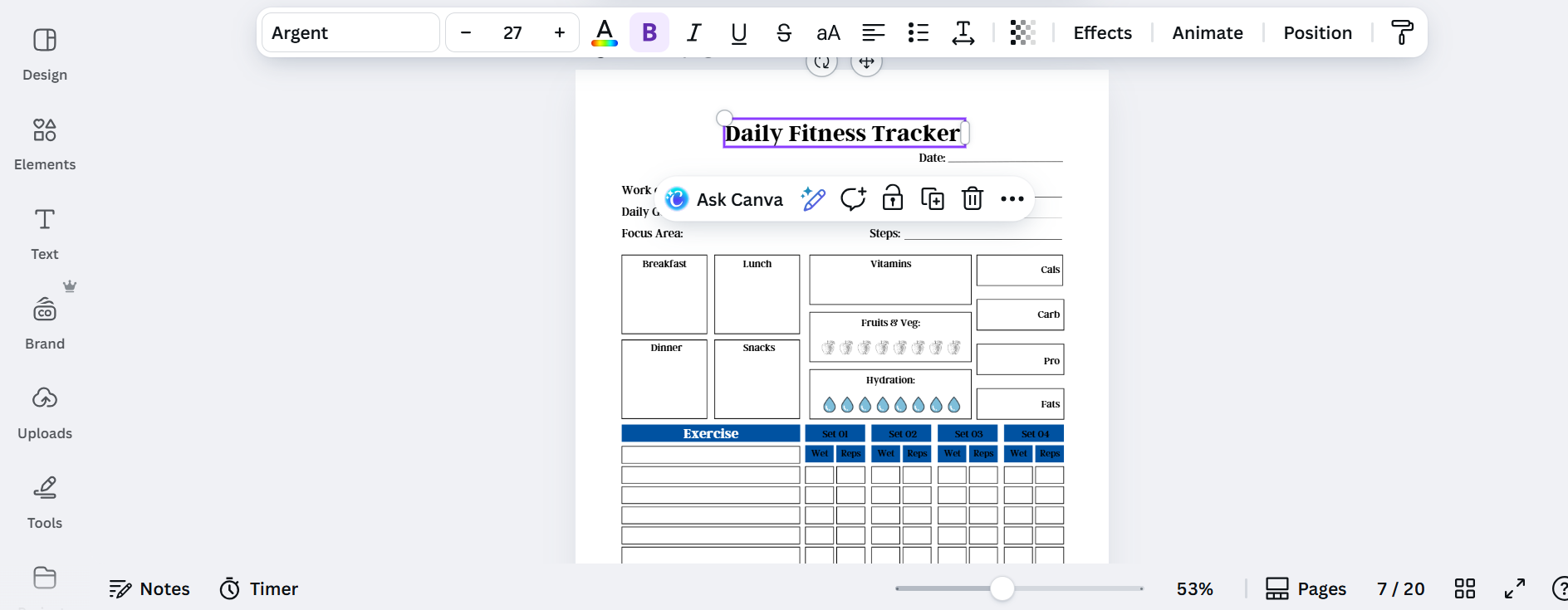Screen dimensions: 1568x610
Task: Open the Argent font dropdown
Action: [350, 33]
